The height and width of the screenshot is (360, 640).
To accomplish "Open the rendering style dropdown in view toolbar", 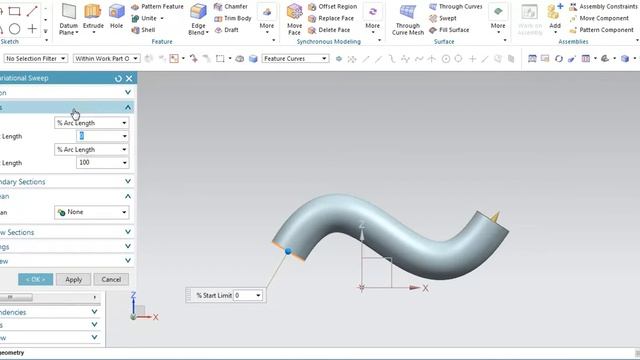I will [636, 59].
